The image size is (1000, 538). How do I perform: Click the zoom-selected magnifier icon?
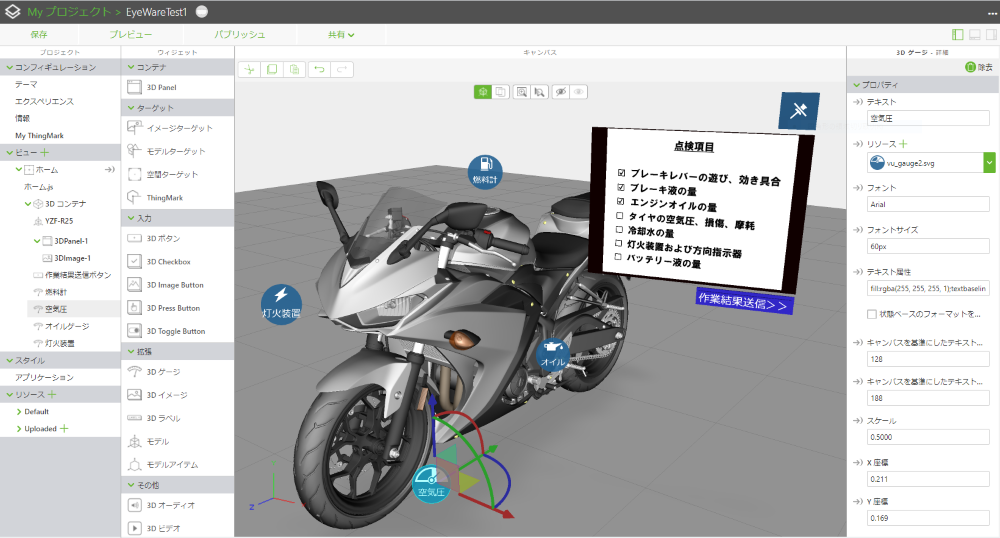click(x=540, y=92)
